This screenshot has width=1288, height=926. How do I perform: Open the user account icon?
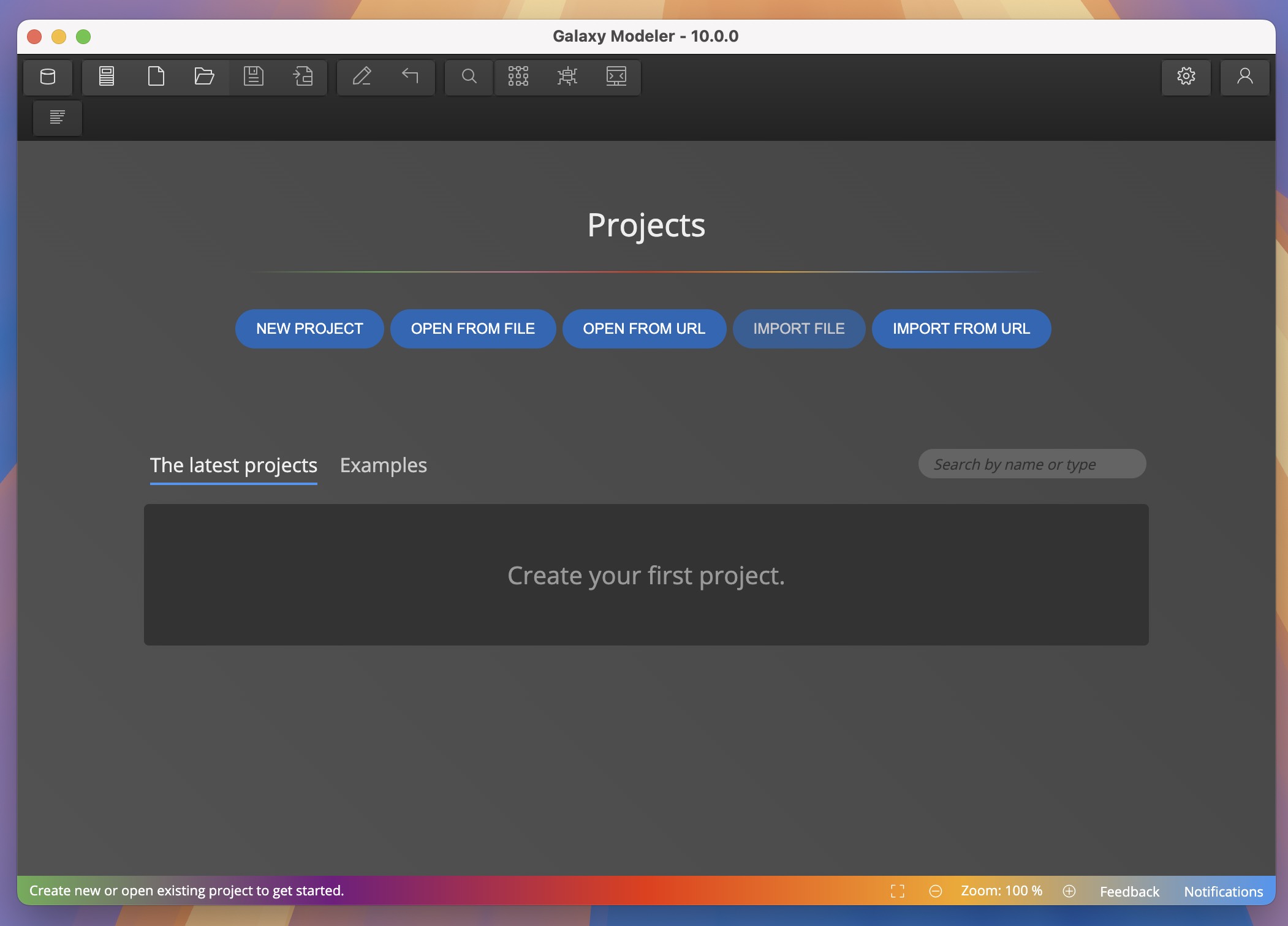1244,77
